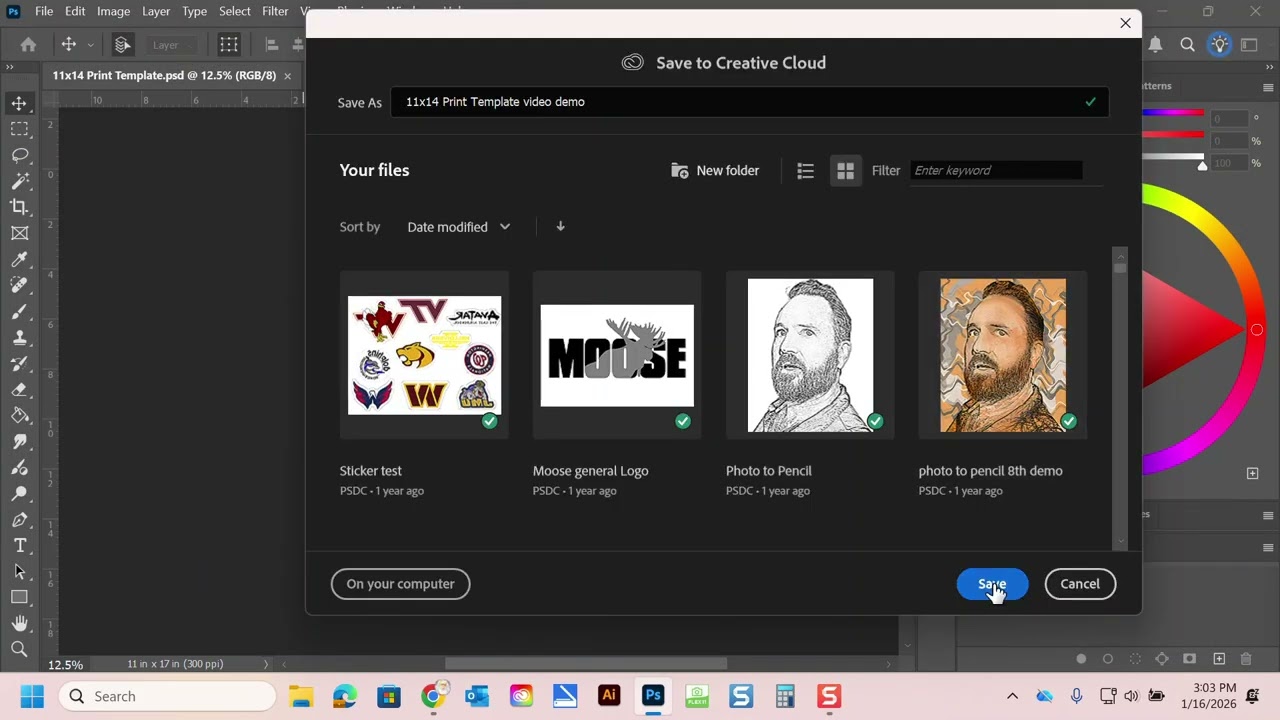Select the Rectangular Marquee tool
The height and width of the screenshot is (720, 1280).
[19, 129]
